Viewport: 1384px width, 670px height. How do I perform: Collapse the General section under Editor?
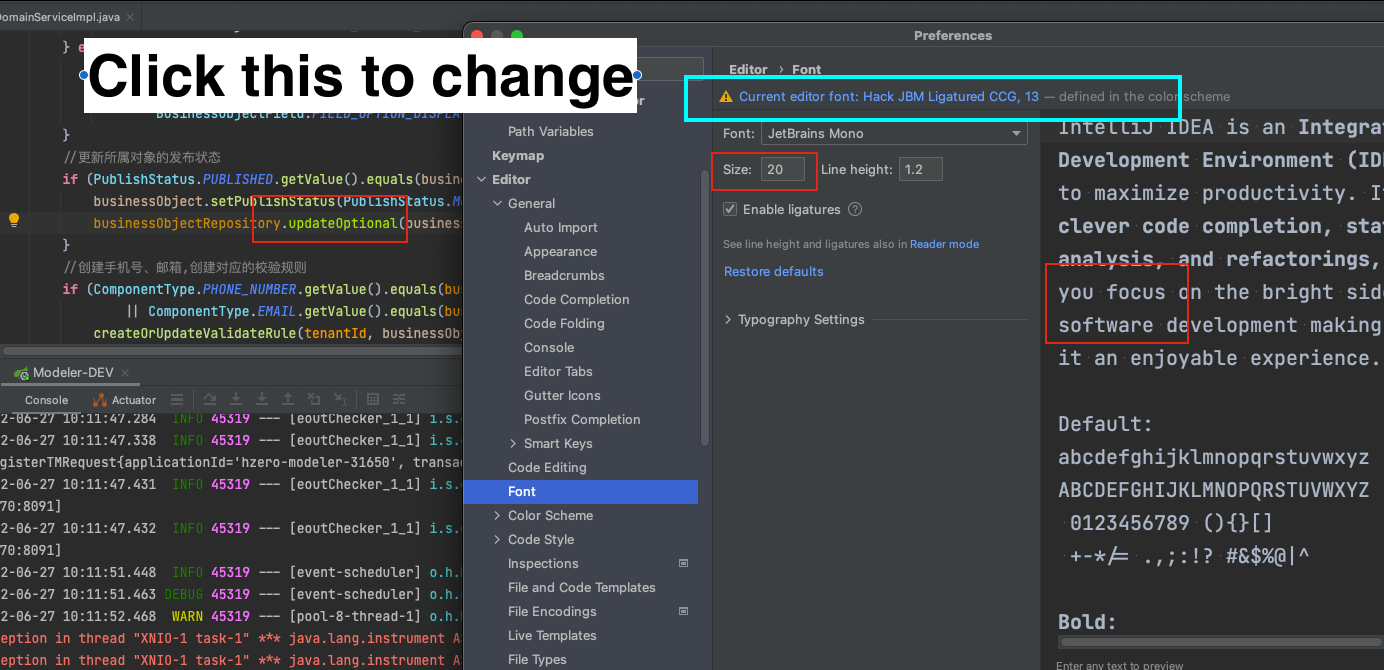(x=496, y=203)
